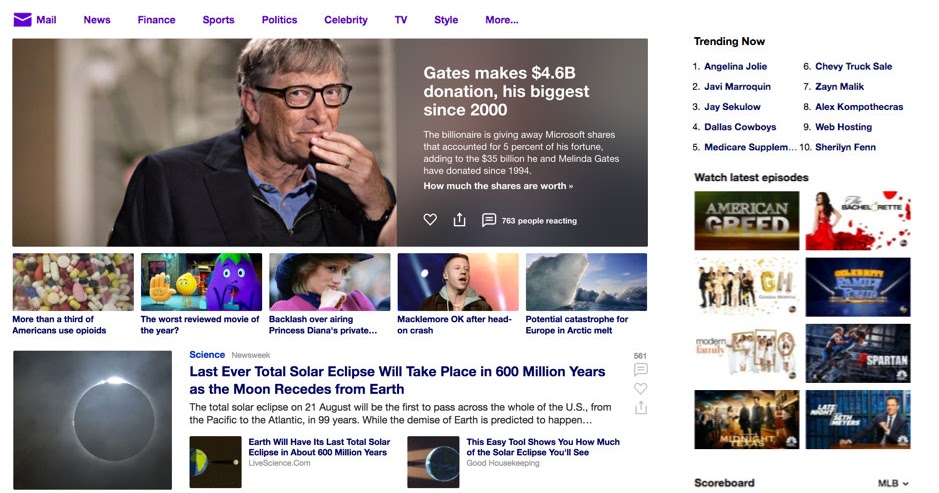The width and height of the screenshot is (939, 493).
Task: Open Macklemore story thumbnail
Action: tap(458, 282)
